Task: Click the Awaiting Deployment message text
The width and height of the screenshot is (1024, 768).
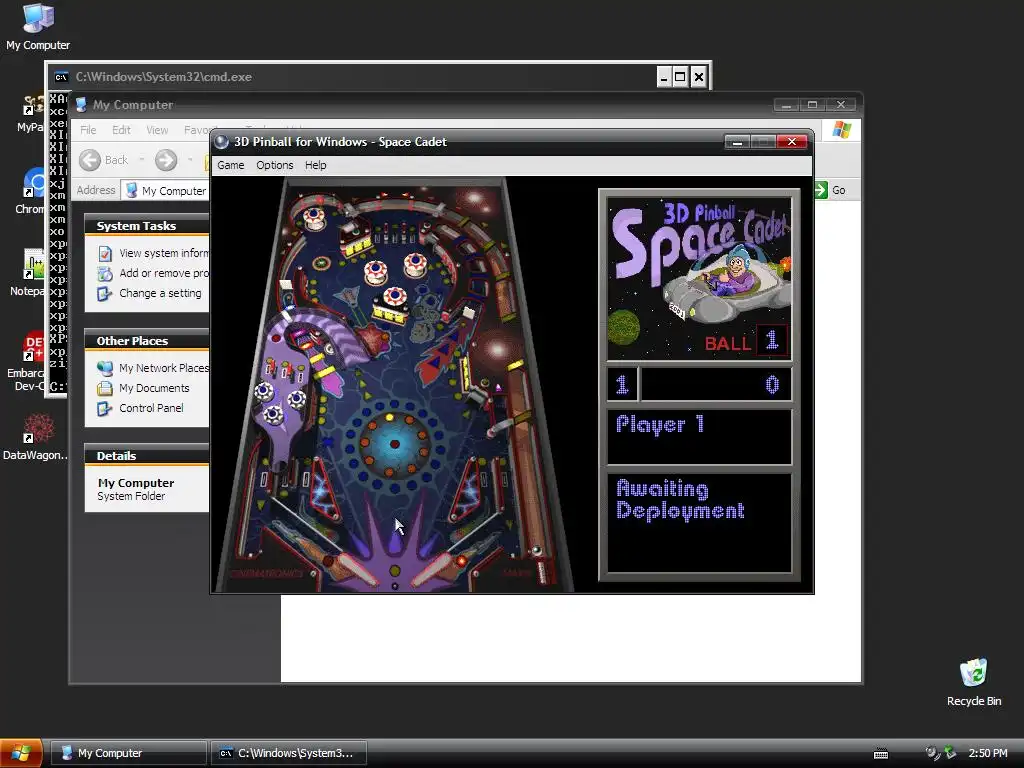Action: pyautogui.click(x=680, y=500)
